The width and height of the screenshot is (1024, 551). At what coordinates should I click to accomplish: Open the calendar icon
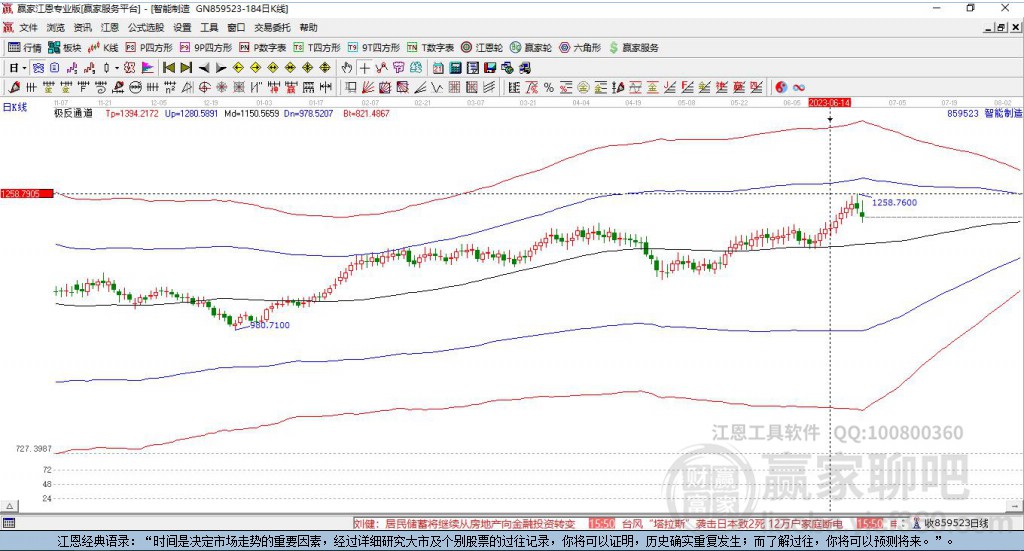438,68
